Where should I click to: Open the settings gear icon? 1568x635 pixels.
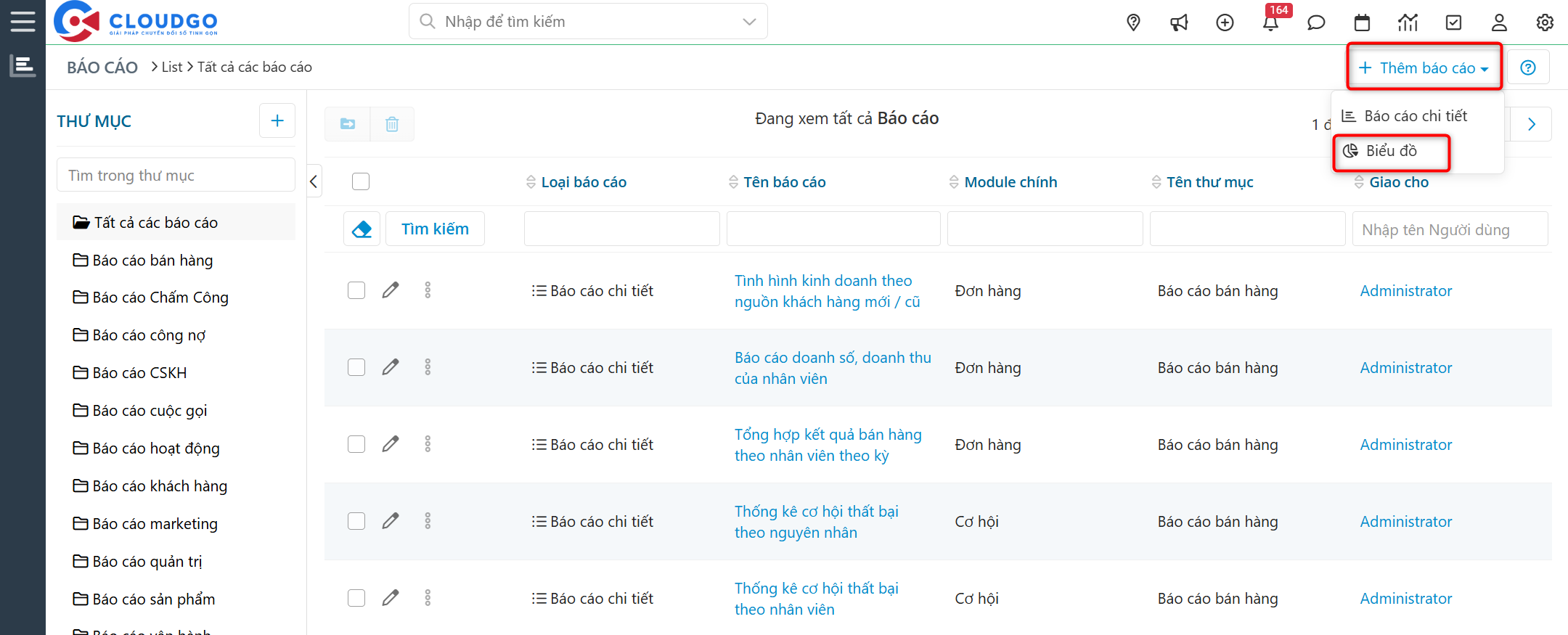pyautogui.click(x=1545, y=22)
